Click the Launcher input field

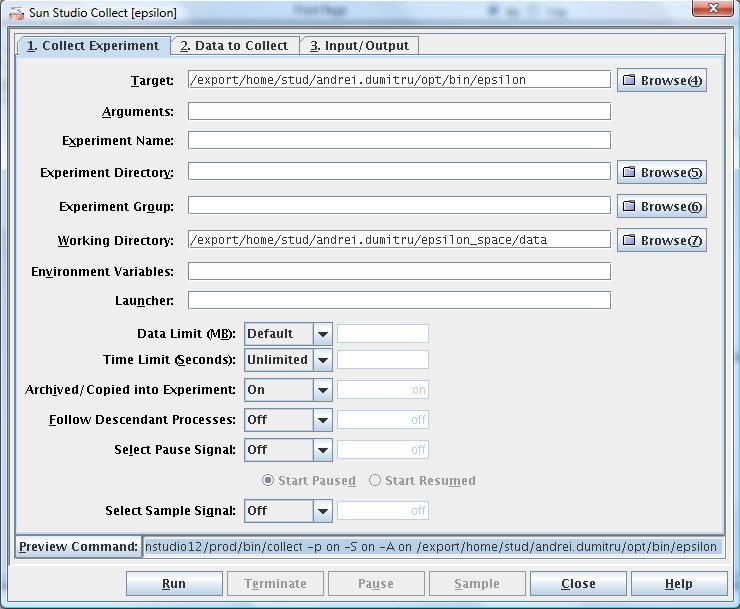click(399, 300)
